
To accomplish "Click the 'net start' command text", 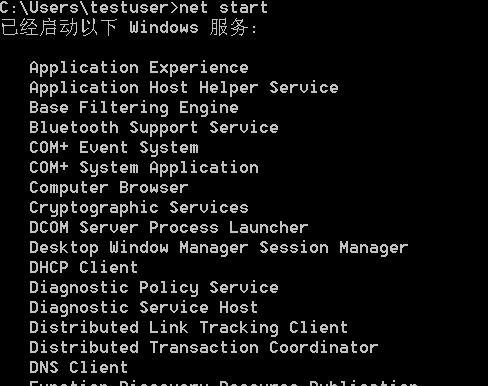I will click(223, 7).
